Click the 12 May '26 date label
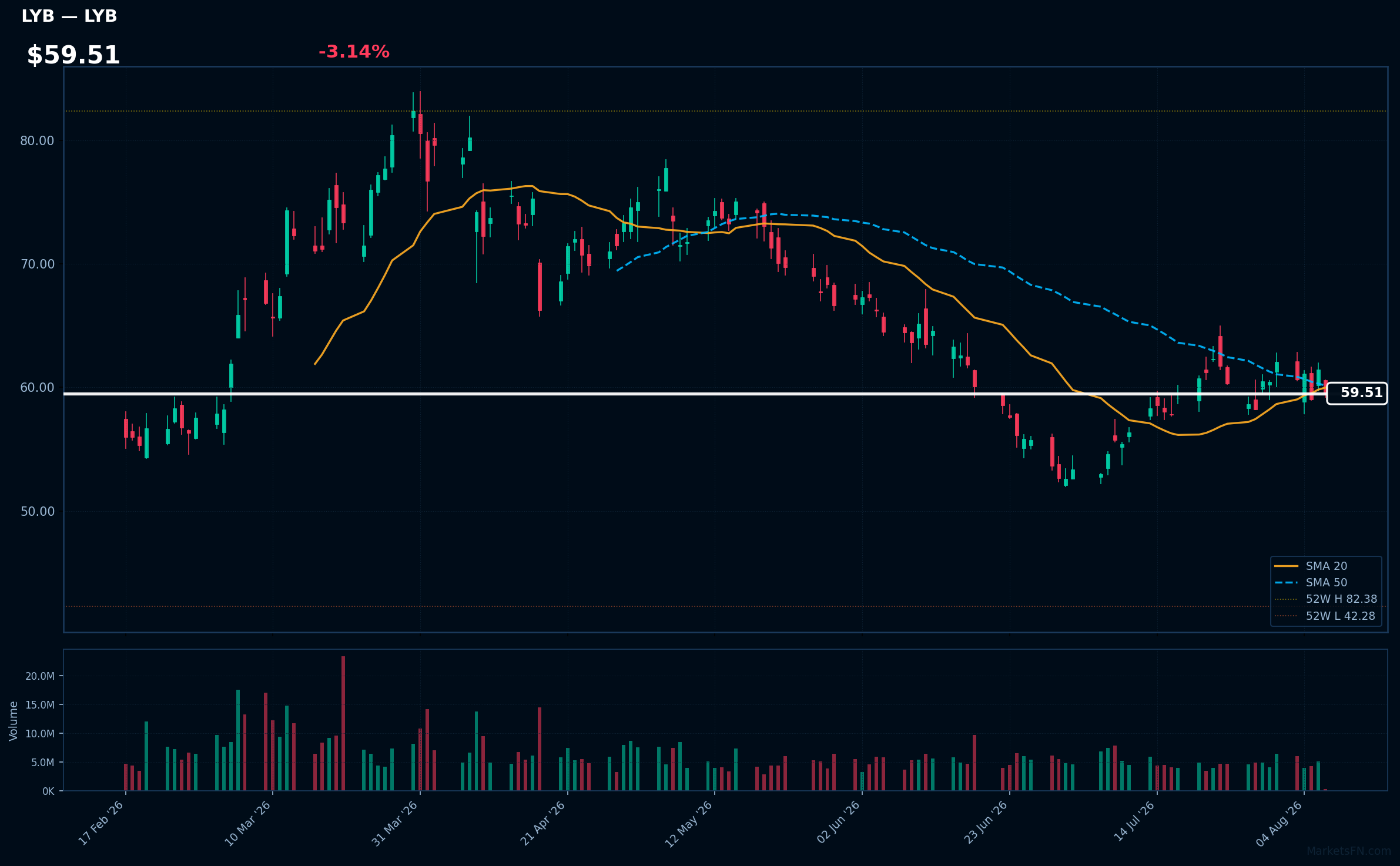1400x866 pixels. (689, 823)
